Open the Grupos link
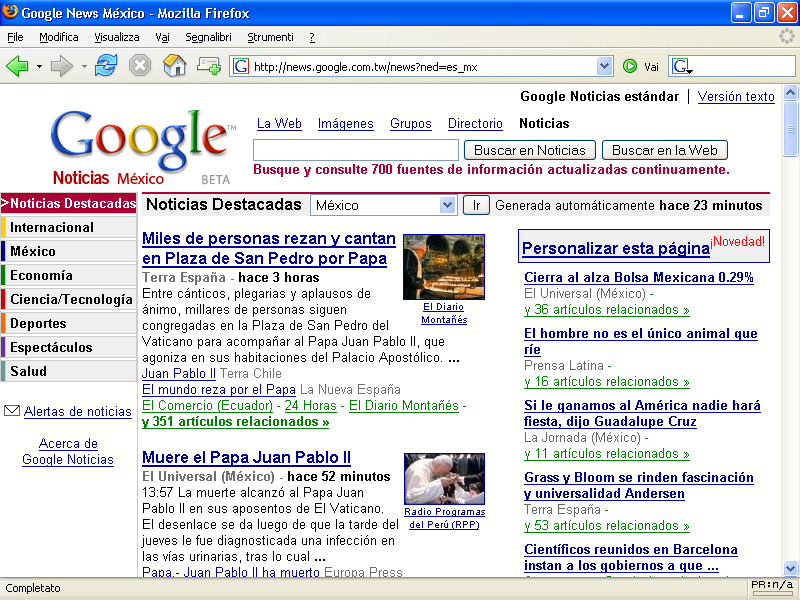This screenshot has width=800, height=600. point(411,123)
